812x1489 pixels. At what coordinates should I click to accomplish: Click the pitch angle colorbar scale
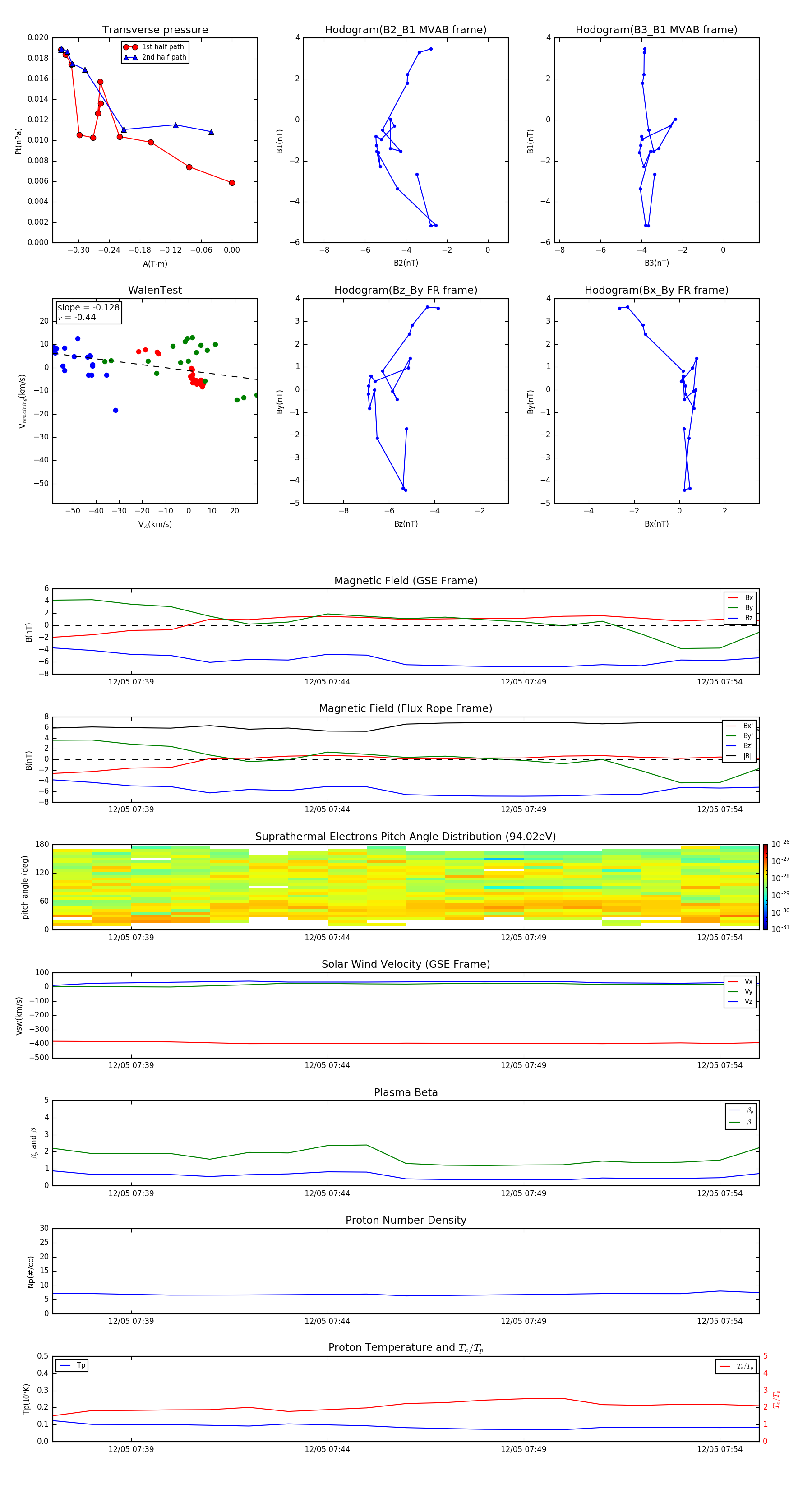pos(765,887)
